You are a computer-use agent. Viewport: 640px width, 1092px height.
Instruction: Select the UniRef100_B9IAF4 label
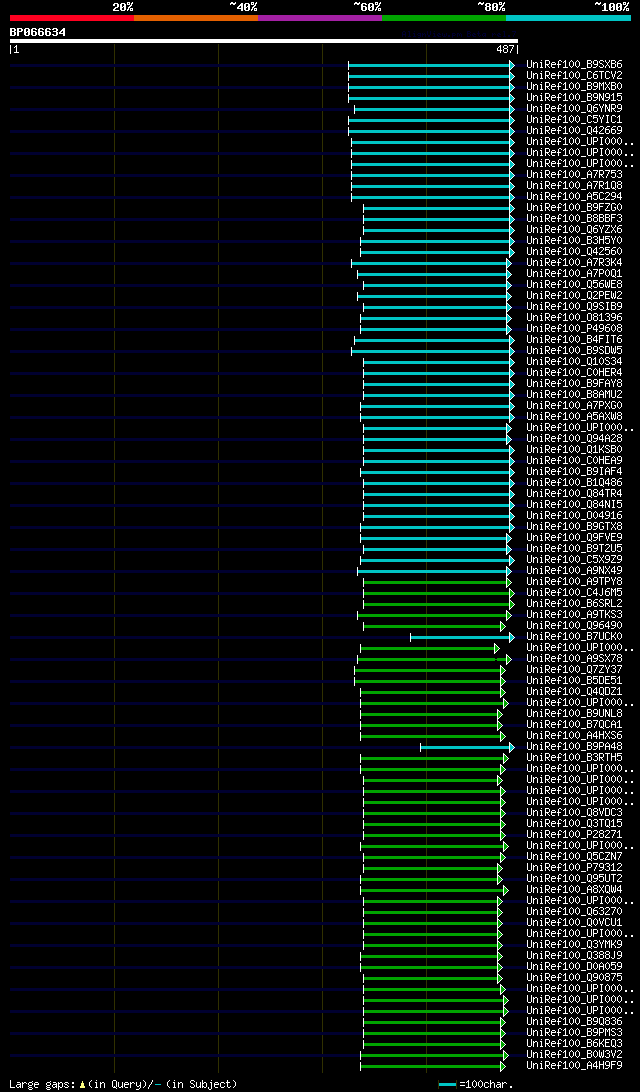click(575, 471)
